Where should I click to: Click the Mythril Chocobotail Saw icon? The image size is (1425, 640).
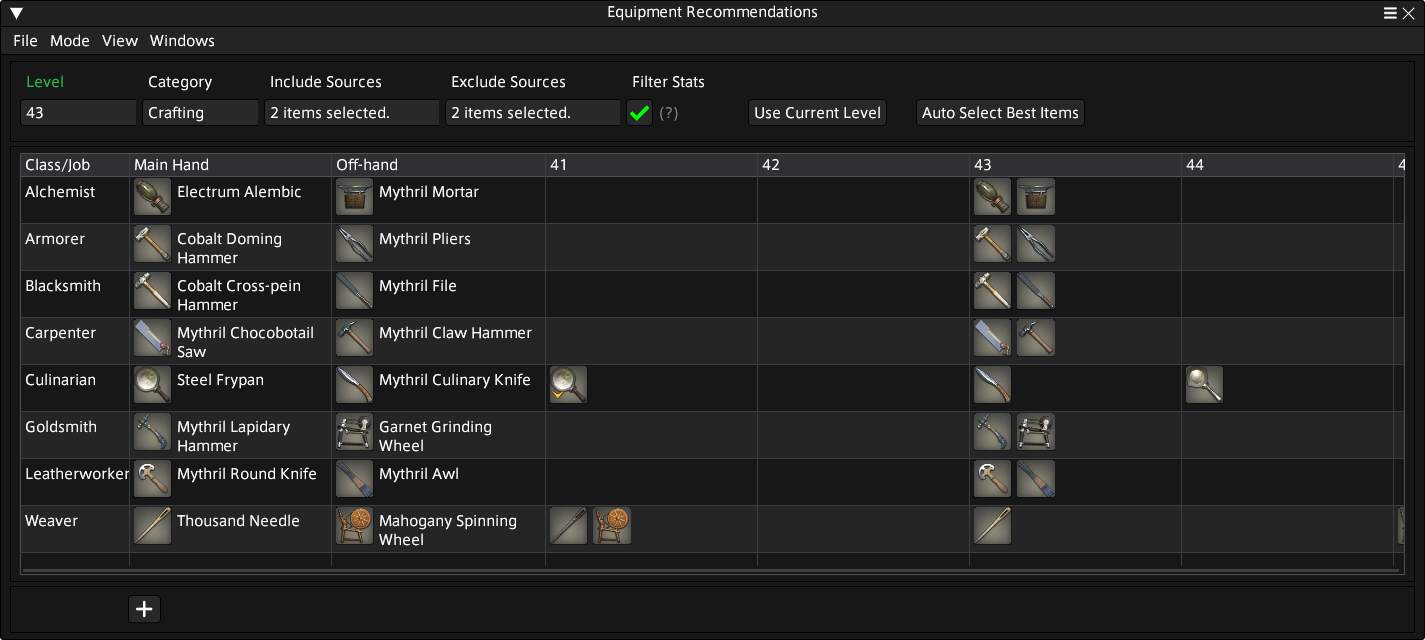(x=151, y=337)
